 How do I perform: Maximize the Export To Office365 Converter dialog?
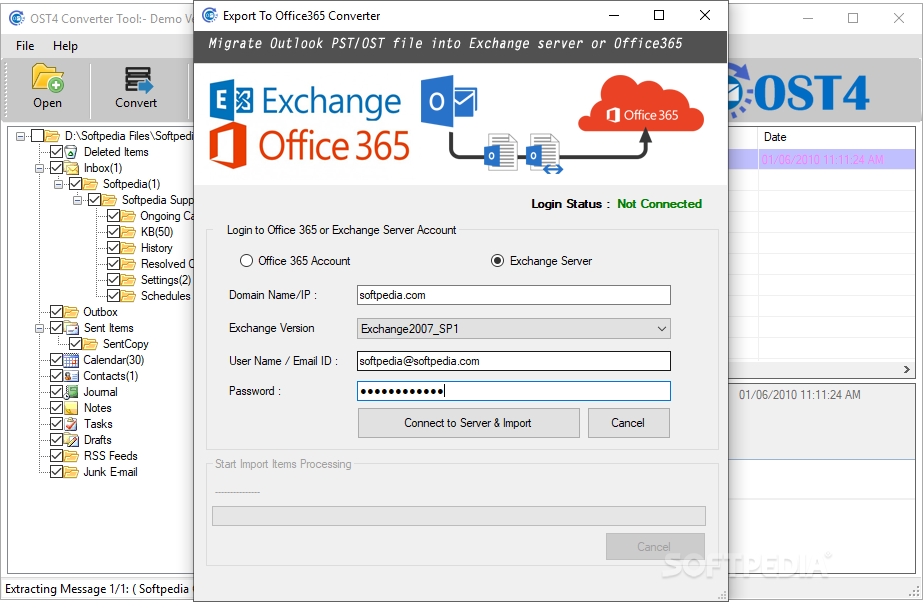pos(659,15)
